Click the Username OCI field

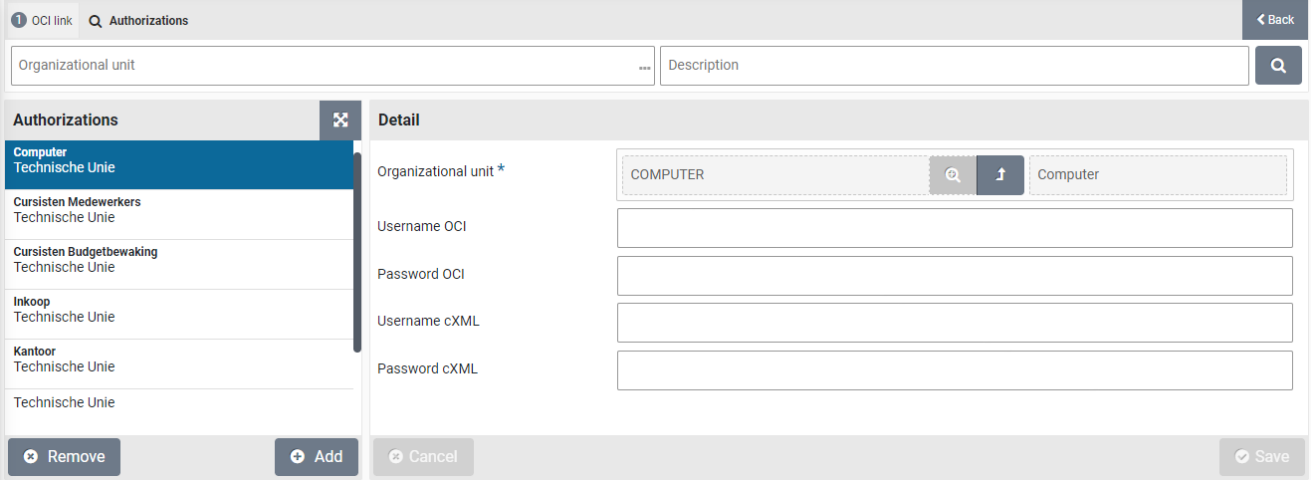pyautogui.click(x=954, y=228)
